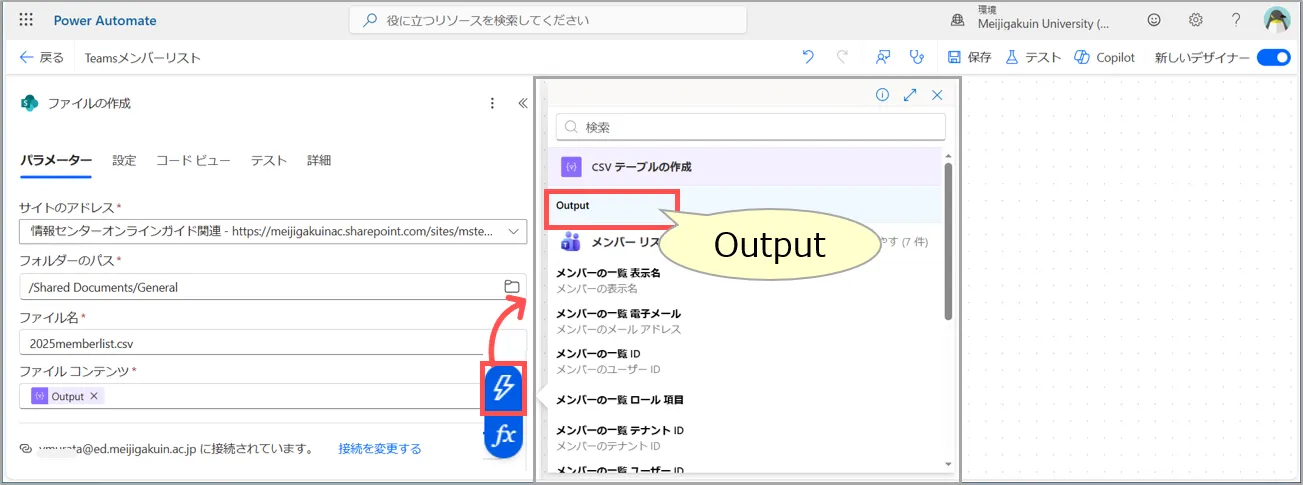
Task: Open the app launcher waffle icon
Action: tap(26, 20)
